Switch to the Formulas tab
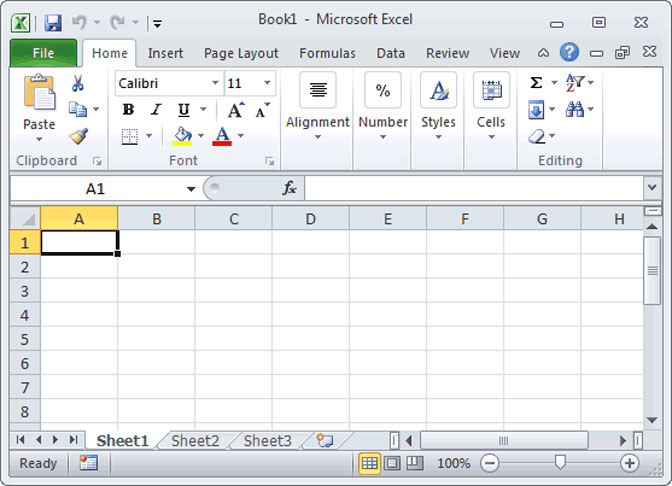 click(327, 53)
